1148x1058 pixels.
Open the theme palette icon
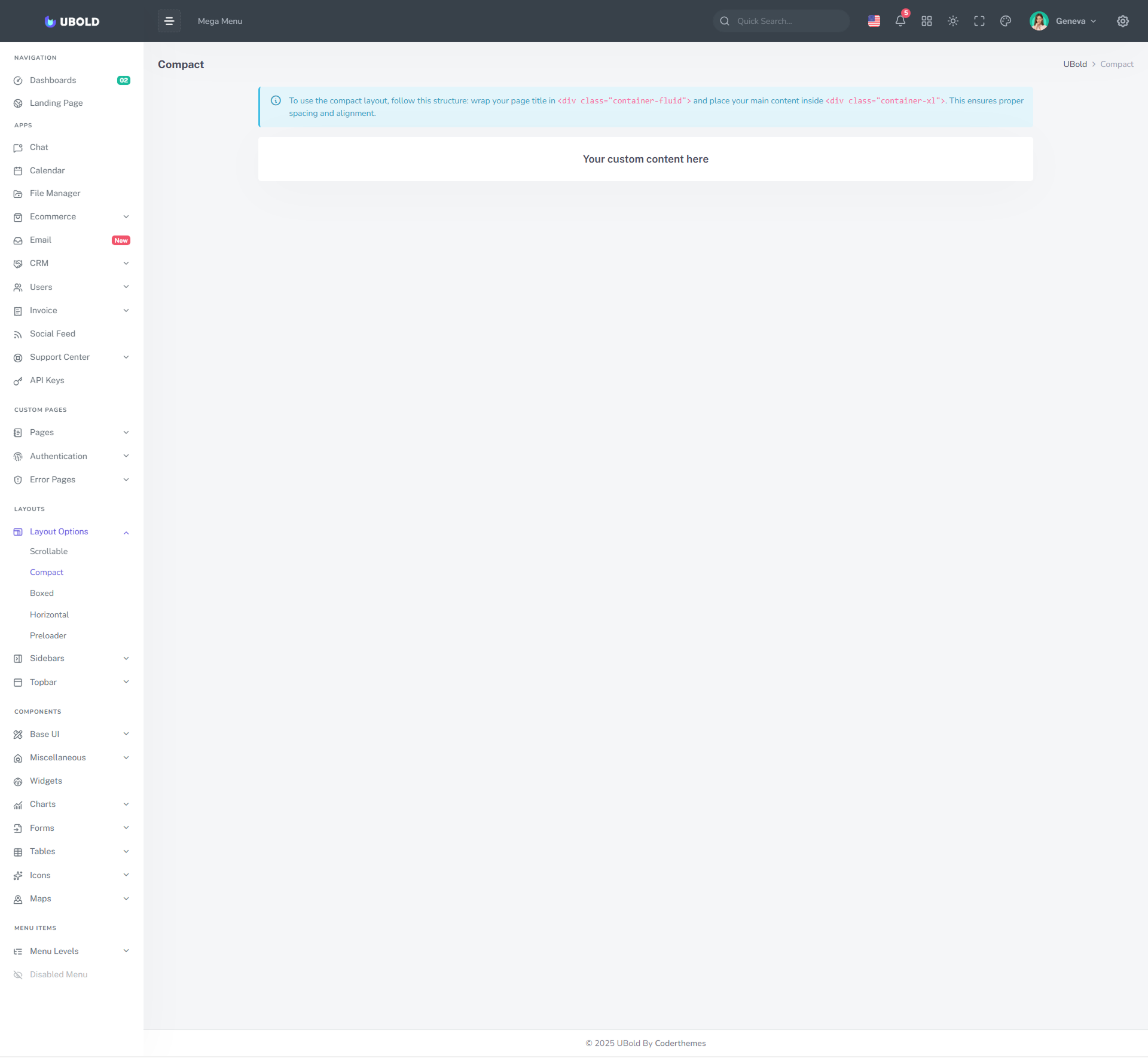click(1006, 21)
